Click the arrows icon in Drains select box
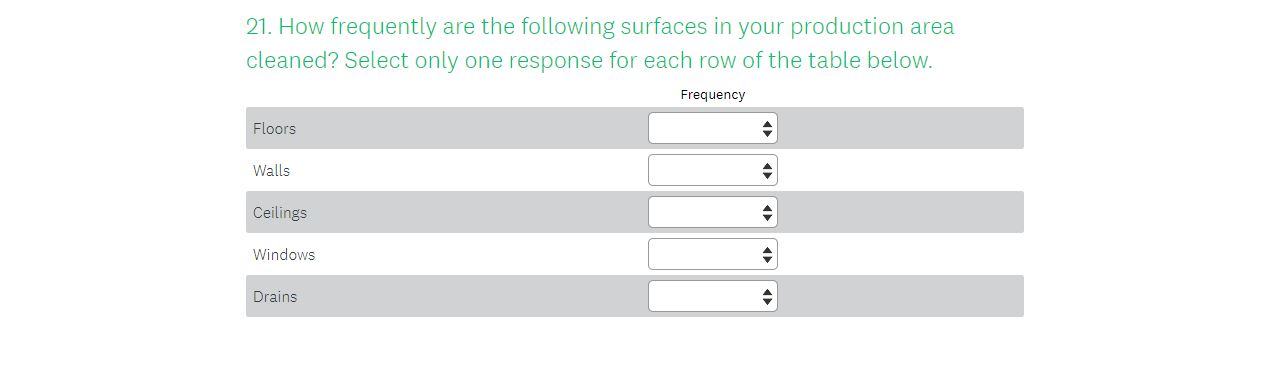The image size is (1287, 367). pyautogui.click(x=767, y=297)
